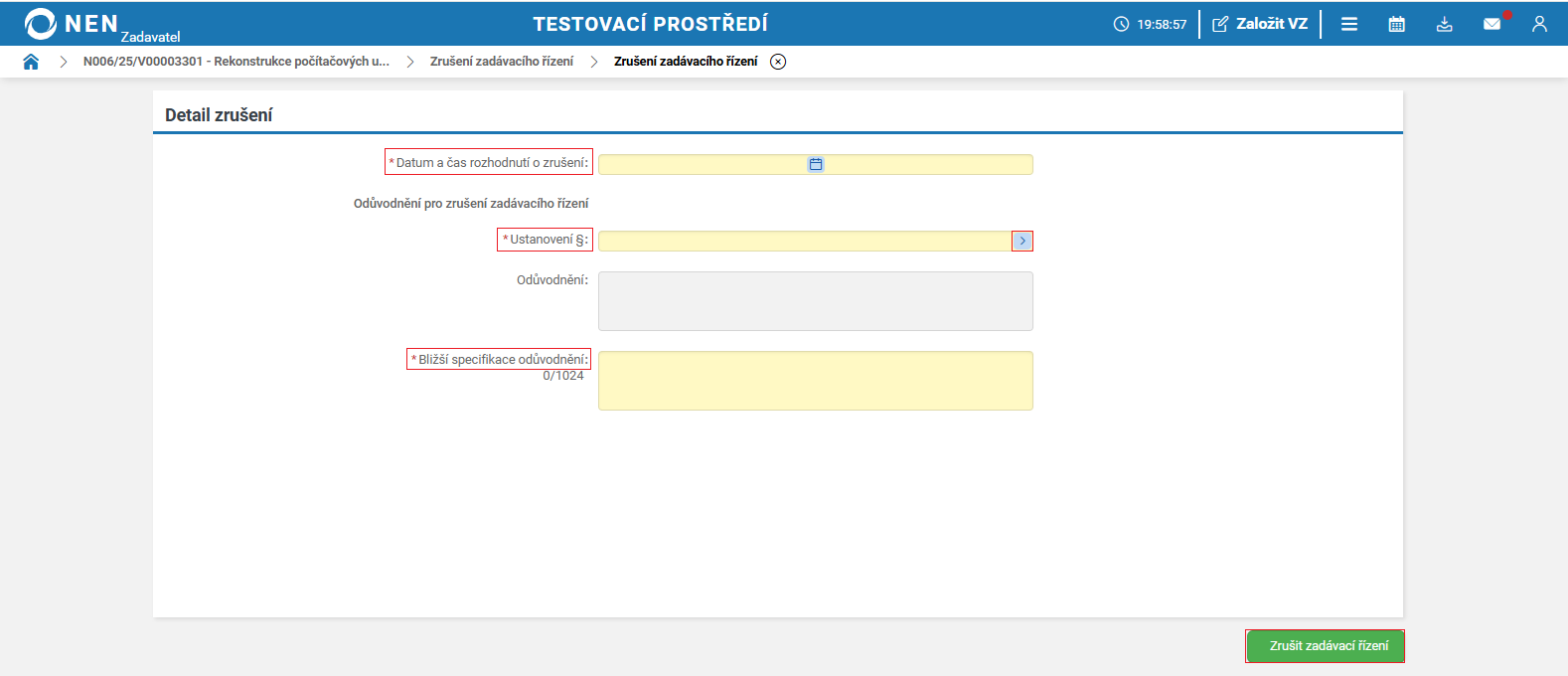Screen dimensions: 1568x676
Task: Open first Zrušení zadávacího řízení breadcrumb
Action: (x=502, y=62)
